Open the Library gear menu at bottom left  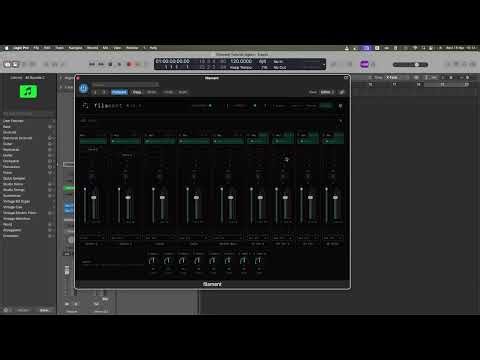[x=6, y=310]
